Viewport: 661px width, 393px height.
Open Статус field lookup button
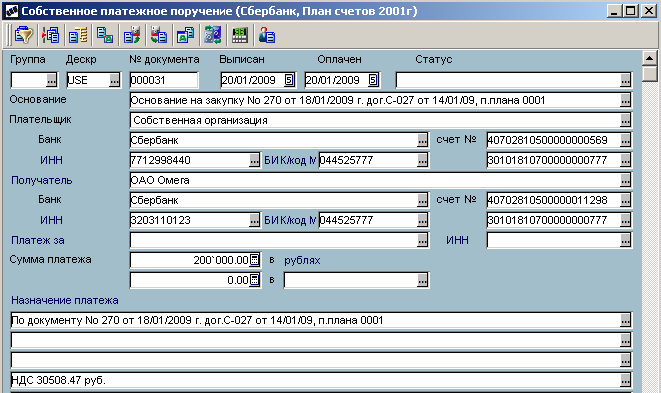626,80
